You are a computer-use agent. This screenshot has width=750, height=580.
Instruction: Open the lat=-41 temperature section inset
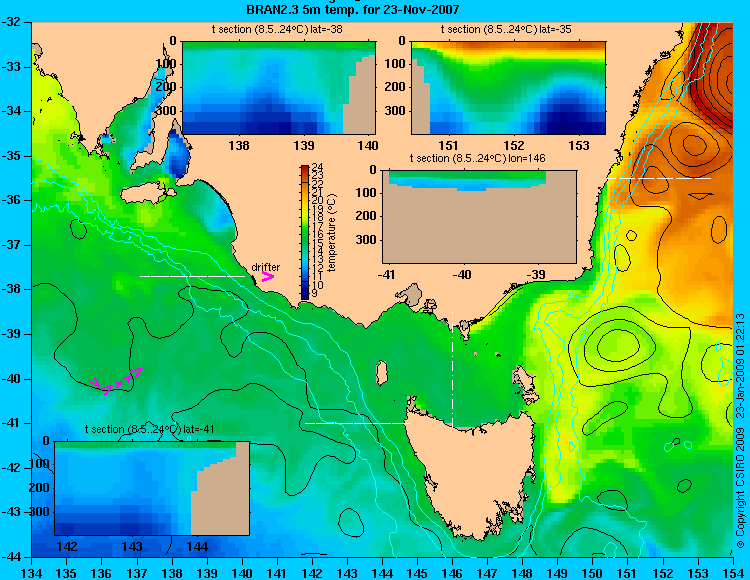[x=152, y=488]
